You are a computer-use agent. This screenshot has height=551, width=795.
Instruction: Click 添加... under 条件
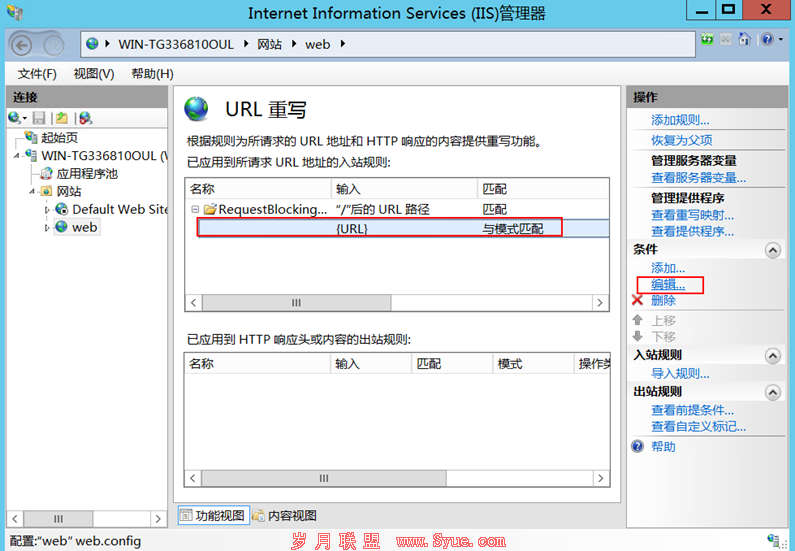[668, 268]
